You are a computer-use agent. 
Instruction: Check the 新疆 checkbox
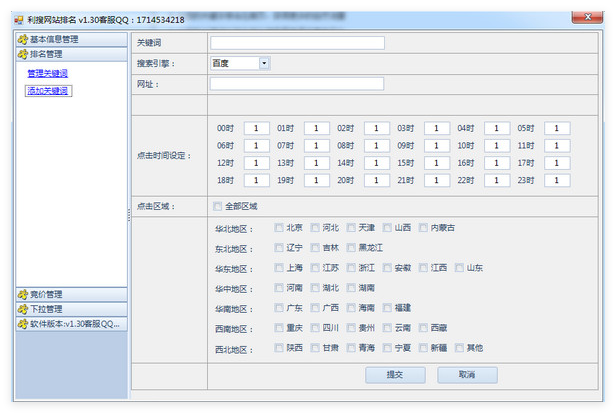[423, 348]
